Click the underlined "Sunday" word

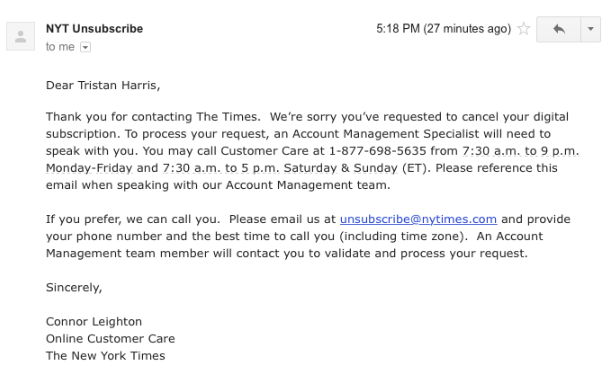pos(375,168)
